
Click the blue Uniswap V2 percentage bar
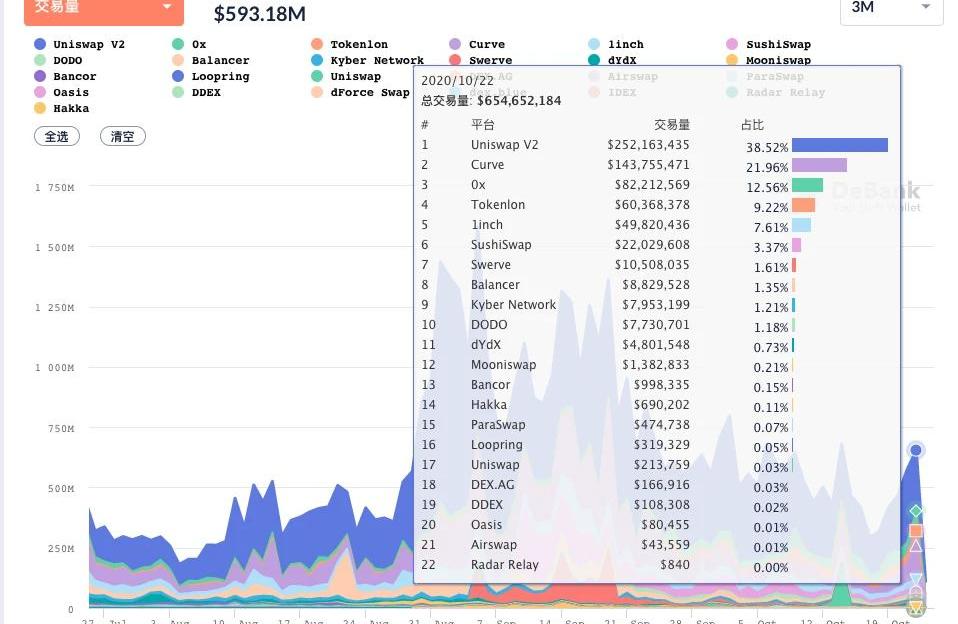[x=839, y=145]
